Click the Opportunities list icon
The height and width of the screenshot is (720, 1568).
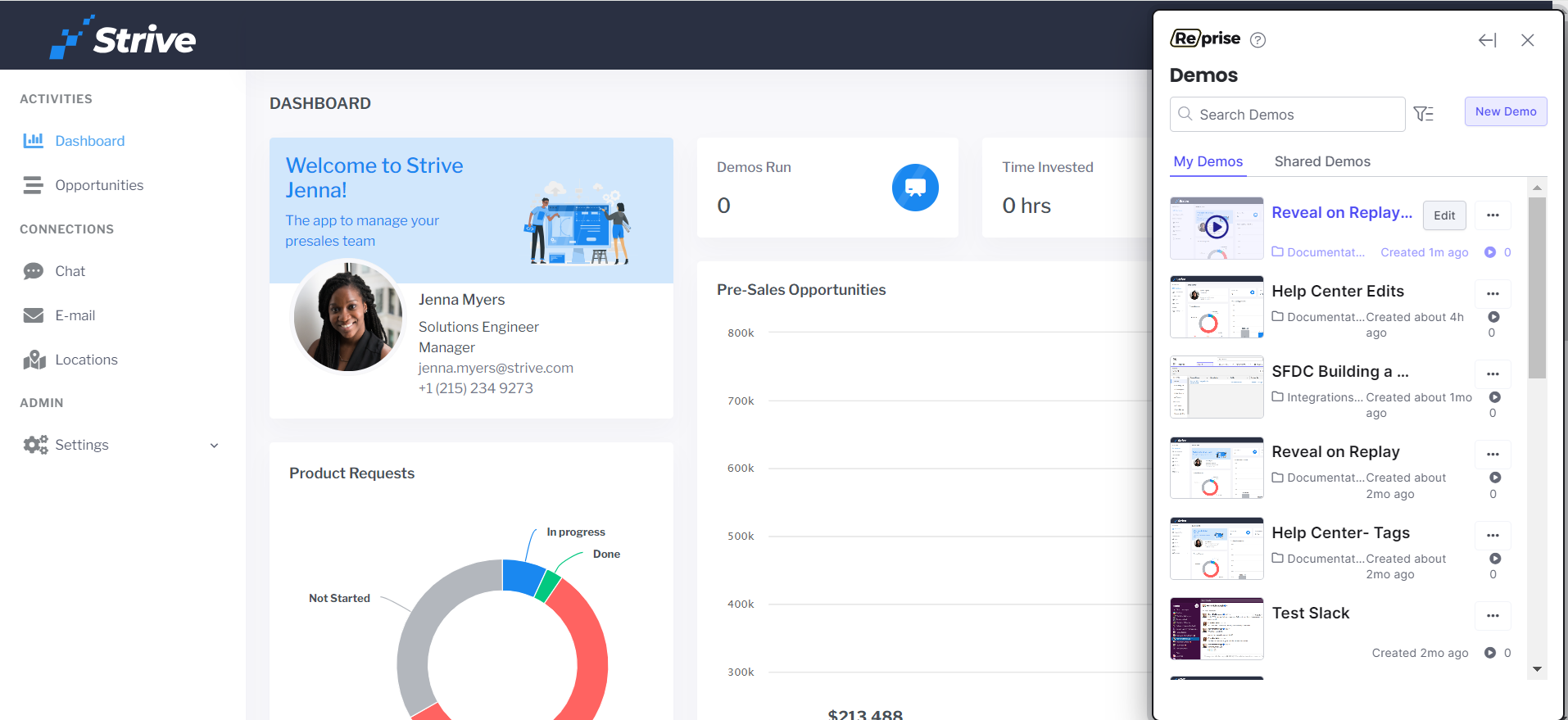(x=34, y=185)
